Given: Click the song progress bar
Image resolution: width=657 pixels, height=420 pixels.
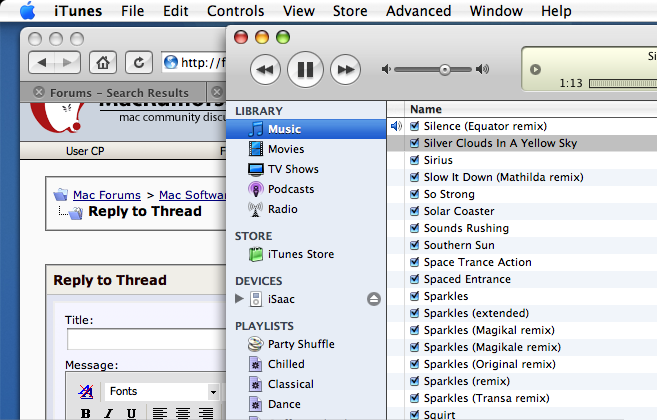Looking at the screenshot, I should point(623,83).
